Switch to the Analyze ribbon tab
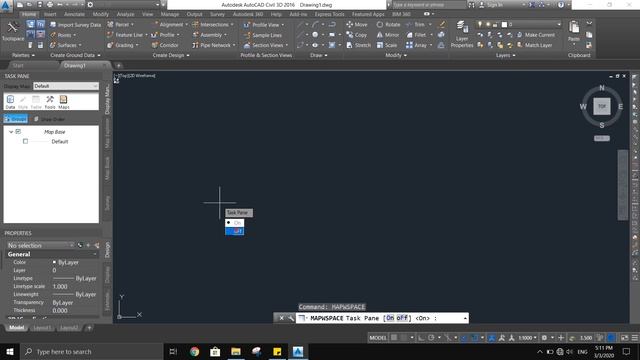Viewport: 640px width, 360px height. click(125, 14)
